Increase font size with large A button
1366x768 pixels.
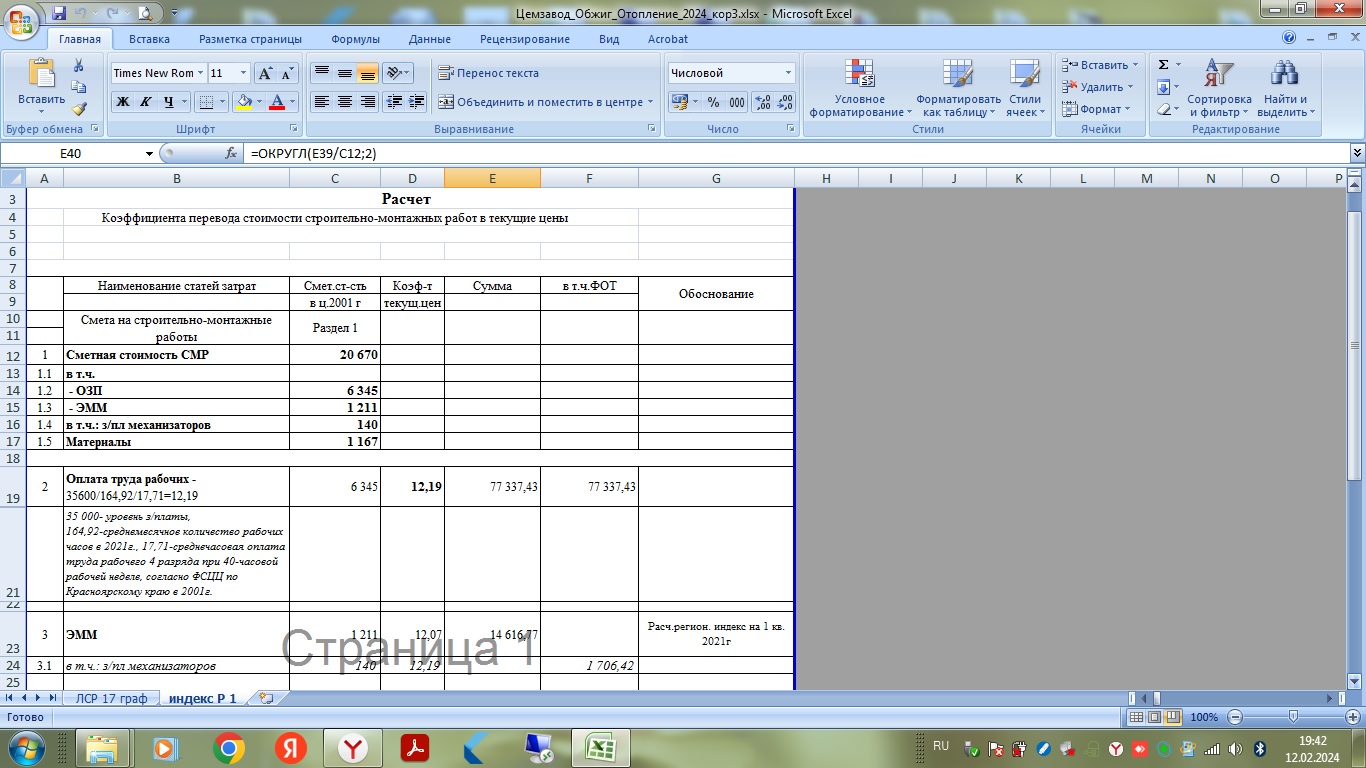[265, 73]
